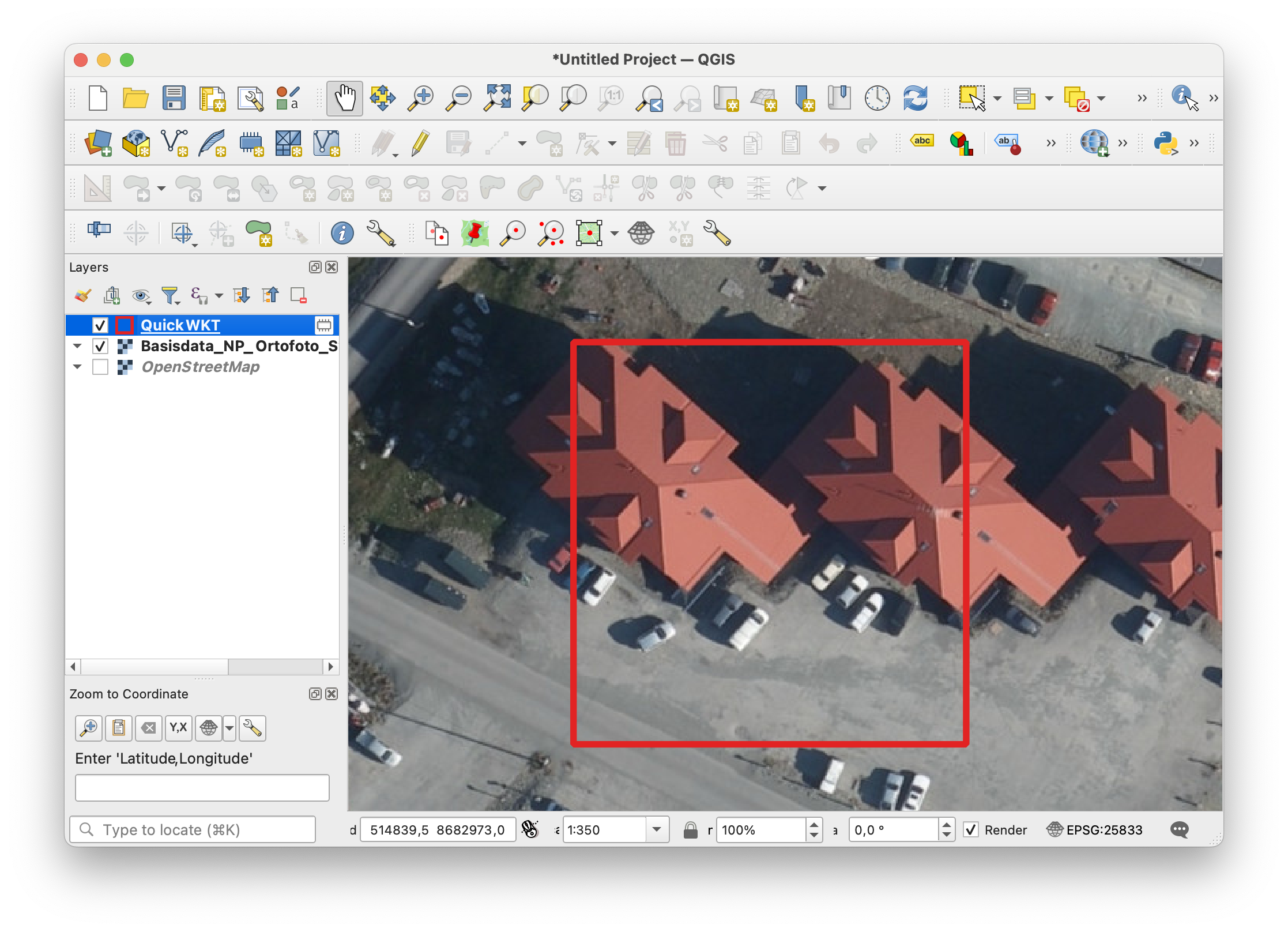The height and width of the screenshot is (932, 1288).
Task: Click the Lat Lon Tools pushpin icon
Action: pyautogui.click(x=475, y=233)
